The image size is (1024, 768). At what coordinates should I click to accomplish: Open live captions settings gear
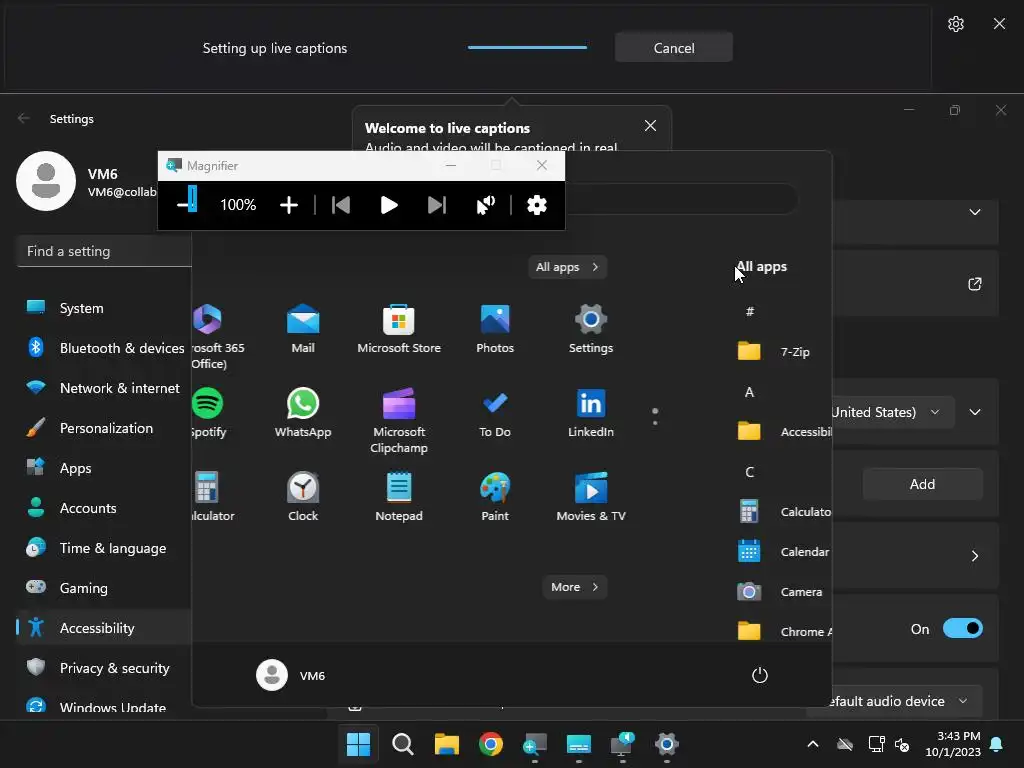pos(955,24)
